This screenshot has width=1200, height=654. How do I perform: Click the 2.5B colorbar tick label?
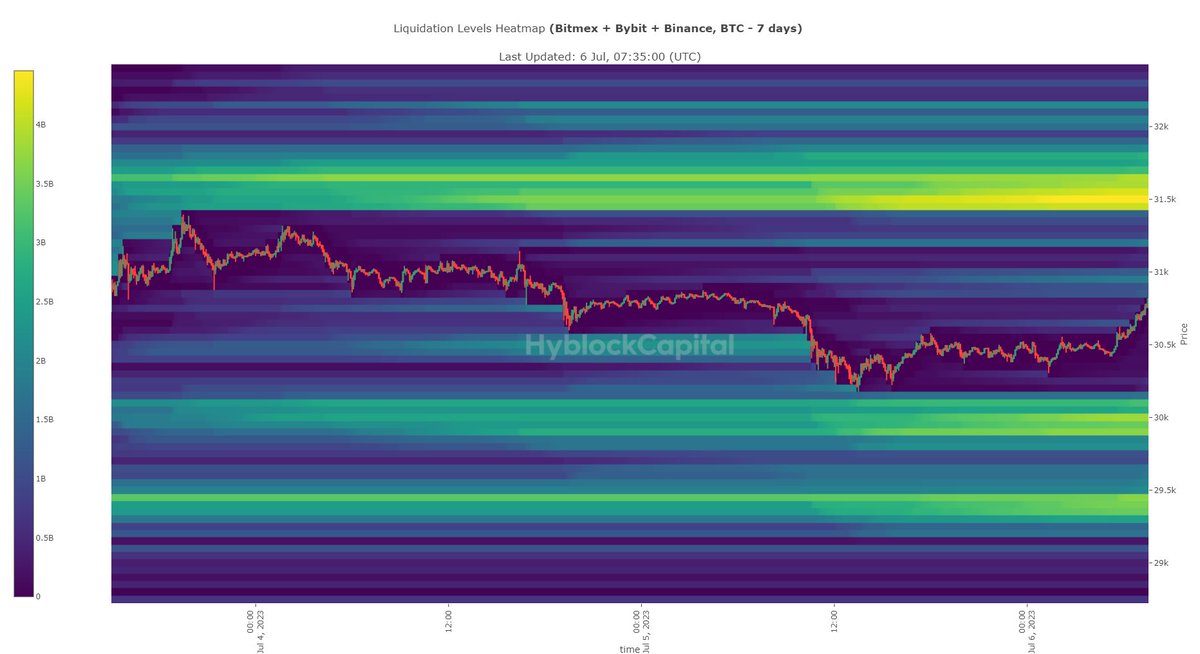pos(44,302)
